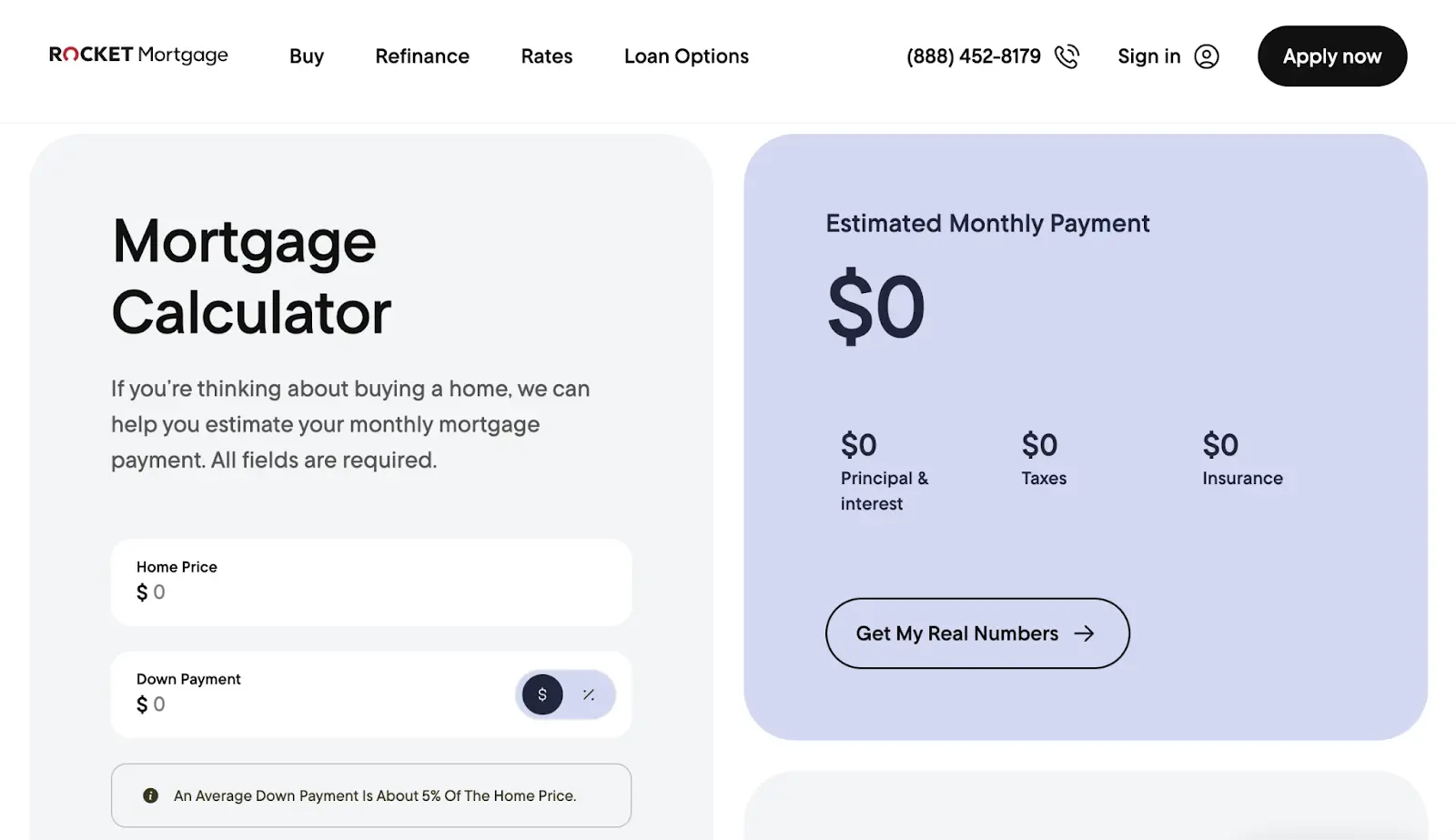Select the percent icon on Down Payment toggle
Viewport: 1456px width, 840px height.
click(x=589, y=694)
